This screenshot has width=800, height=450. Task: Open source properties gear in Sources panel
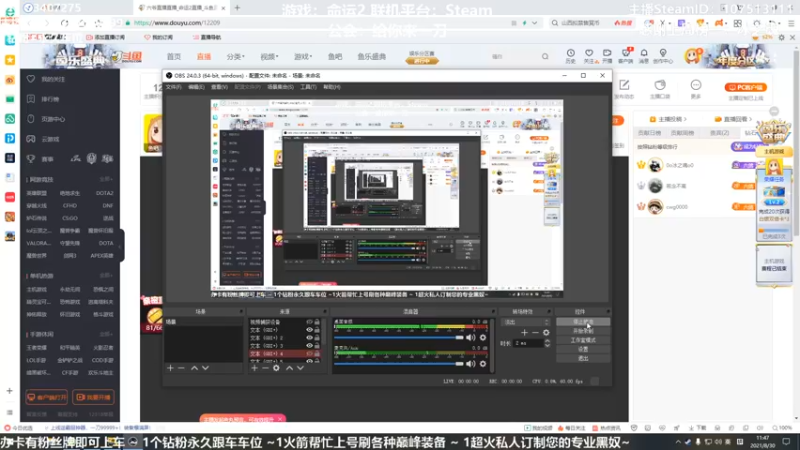tap(276, 368)
